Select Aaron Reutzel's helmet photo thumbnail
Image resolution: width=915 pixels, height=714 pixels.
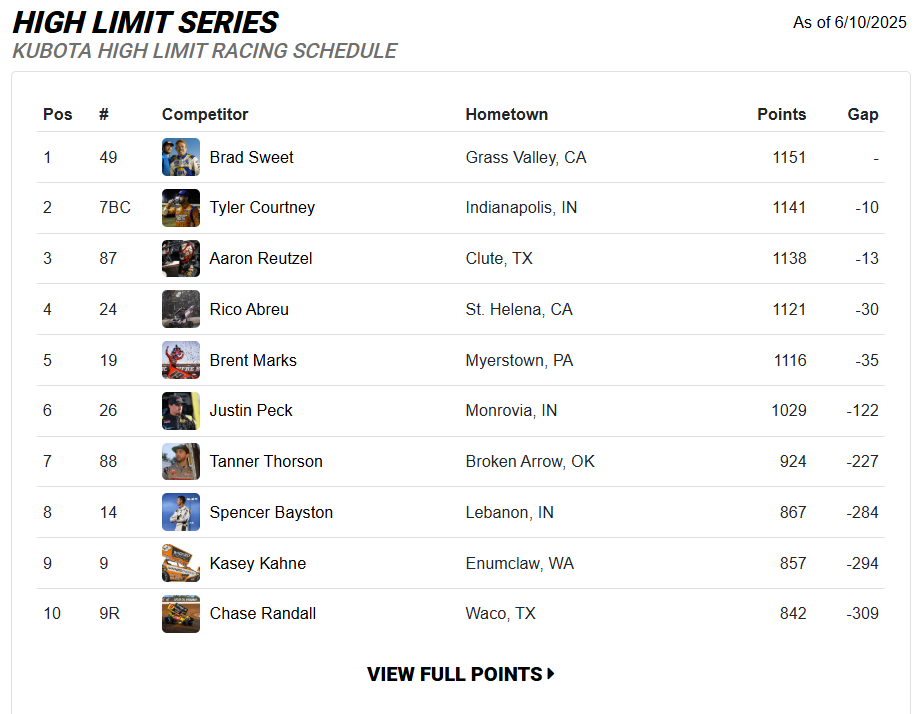(x=181, y=258)
